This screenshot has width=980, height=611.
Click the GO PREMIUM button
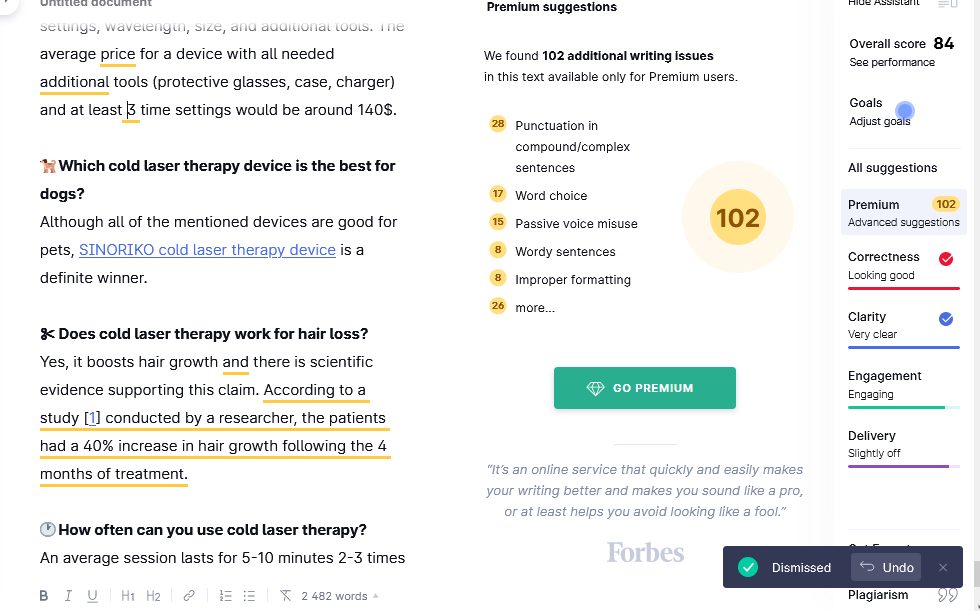[644, 388]
